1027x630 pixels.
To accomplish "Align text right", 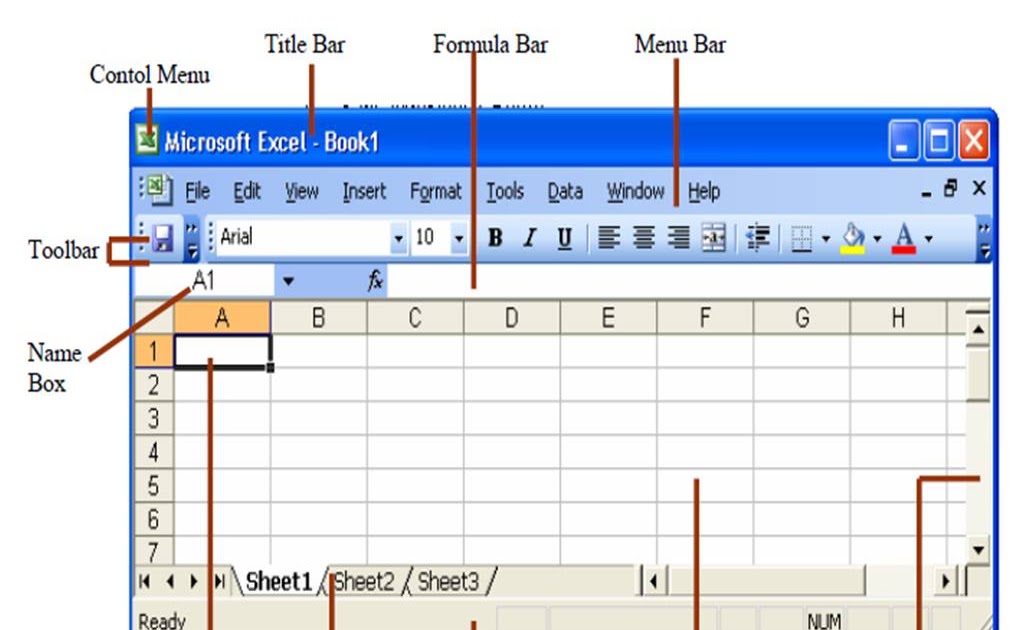I will 679,237.
